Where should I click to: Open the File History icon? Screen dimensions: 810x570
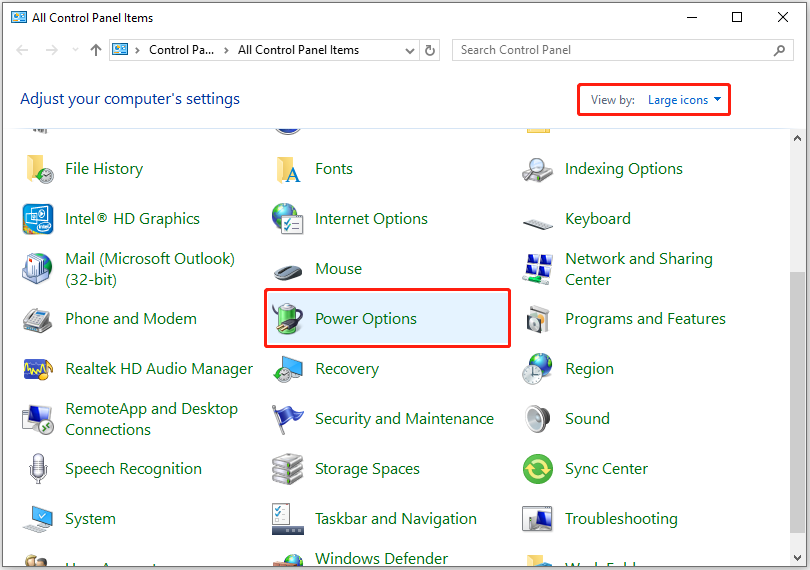coord(39,169)
